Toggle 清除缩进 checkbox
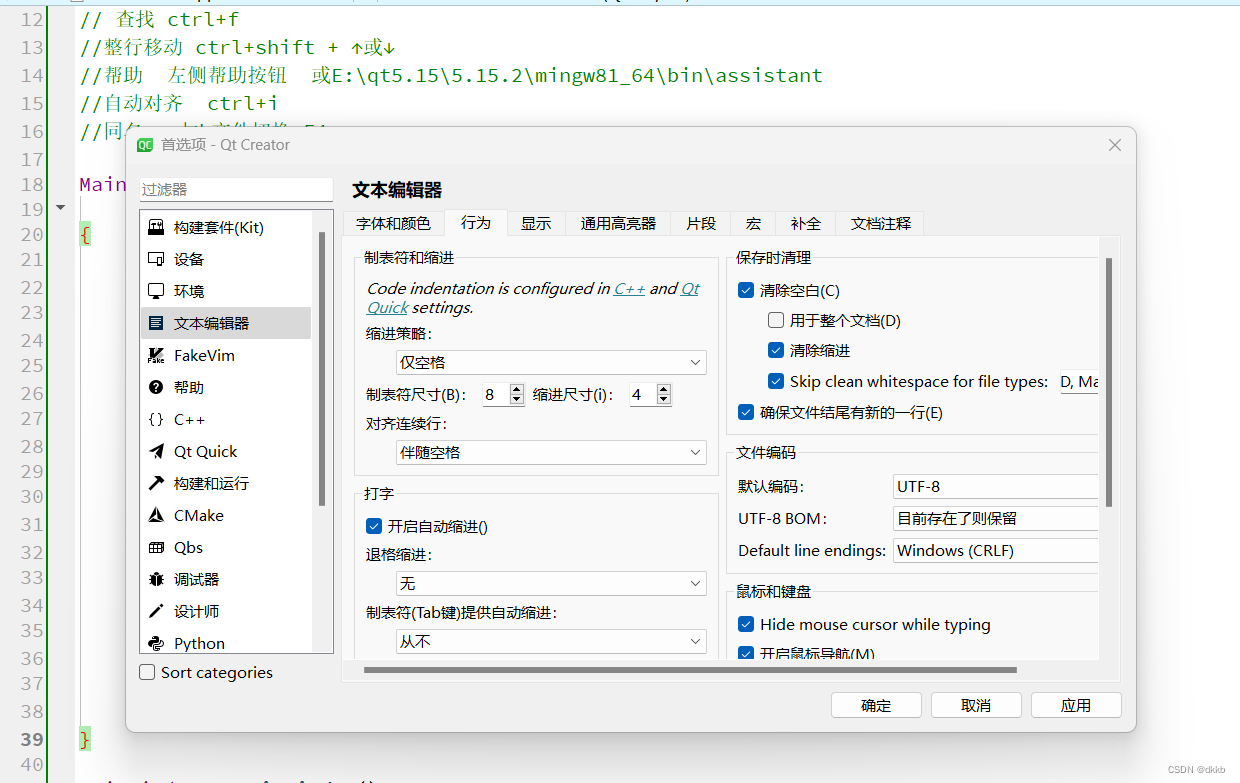The width and height of the screenshot is (1240, 783). coord(776,351)
